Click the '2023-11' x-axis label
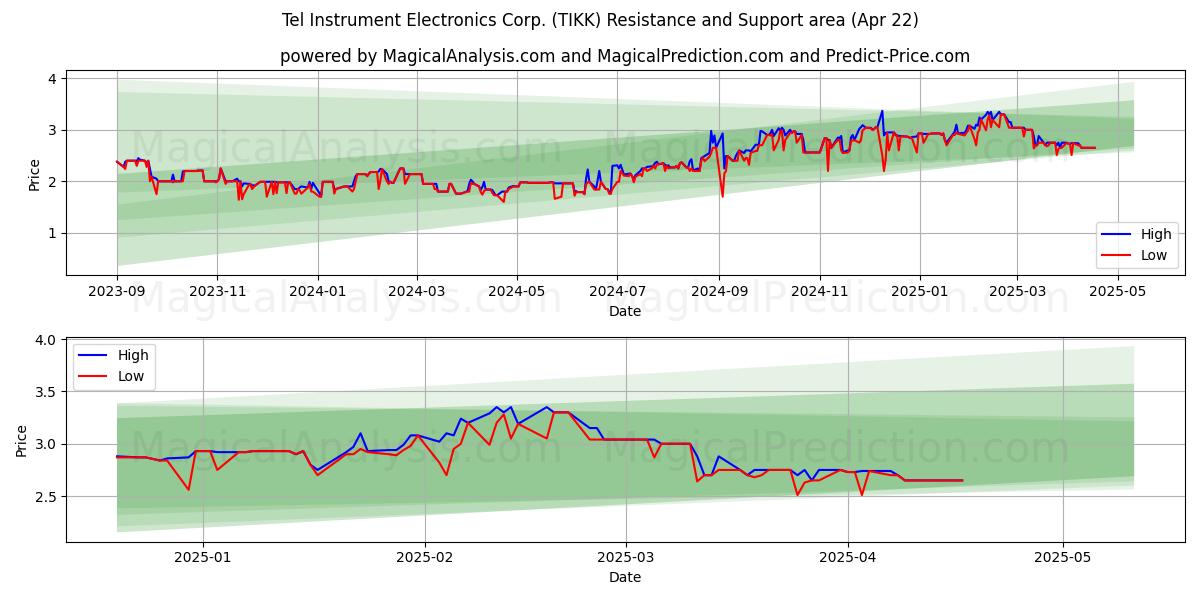The height and width of the screenshot is (600, 1200). [217, 292]
